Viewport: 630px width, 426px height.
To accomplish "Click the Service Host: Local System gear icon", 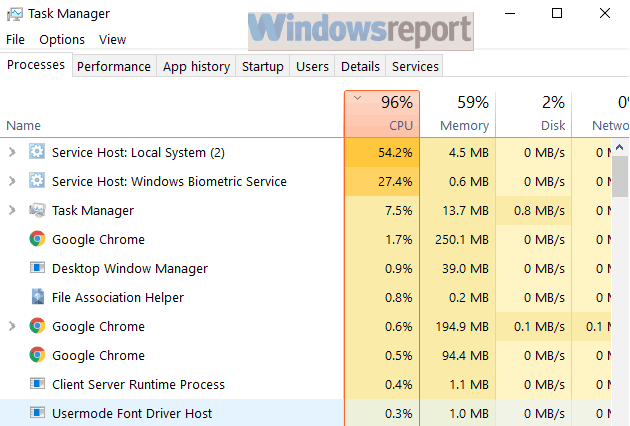I will (37, 152).
